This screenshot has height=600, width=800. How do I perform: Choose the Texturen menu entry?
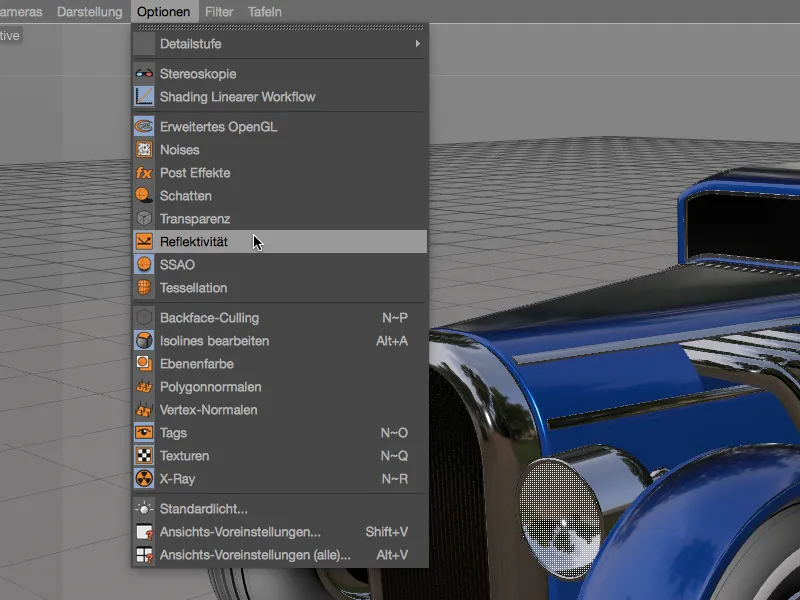tap(280, 456)
